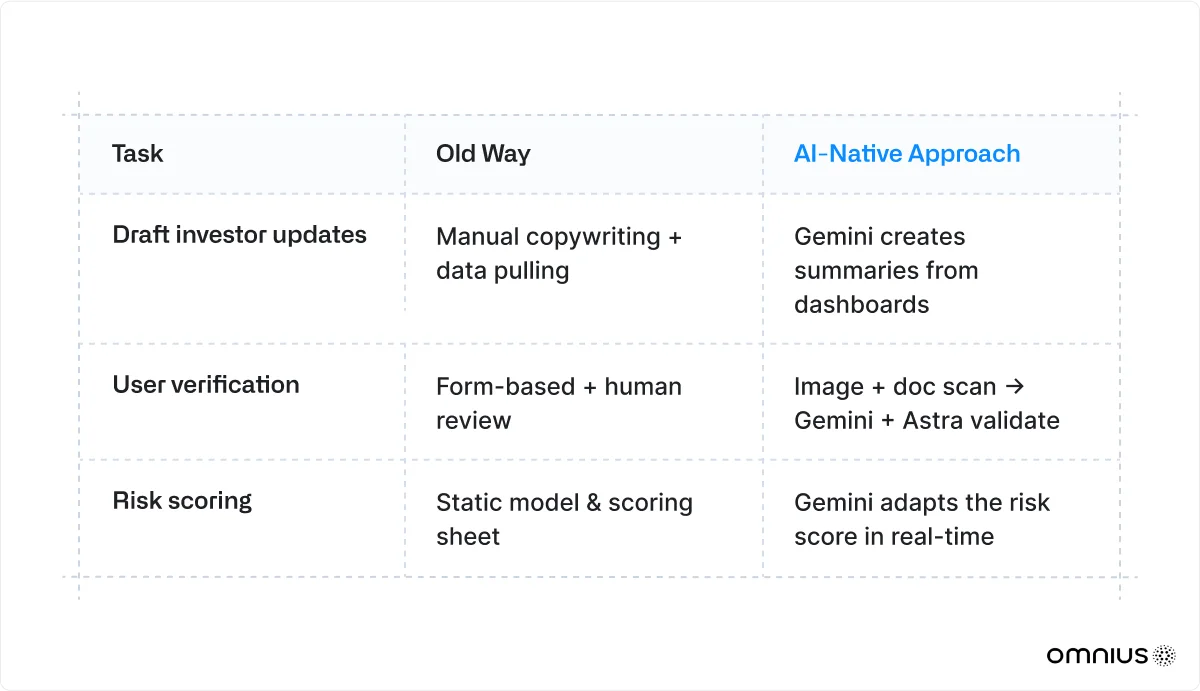
Task: Click Gemini adapts the risk score cell
Action: pos(922,519)
